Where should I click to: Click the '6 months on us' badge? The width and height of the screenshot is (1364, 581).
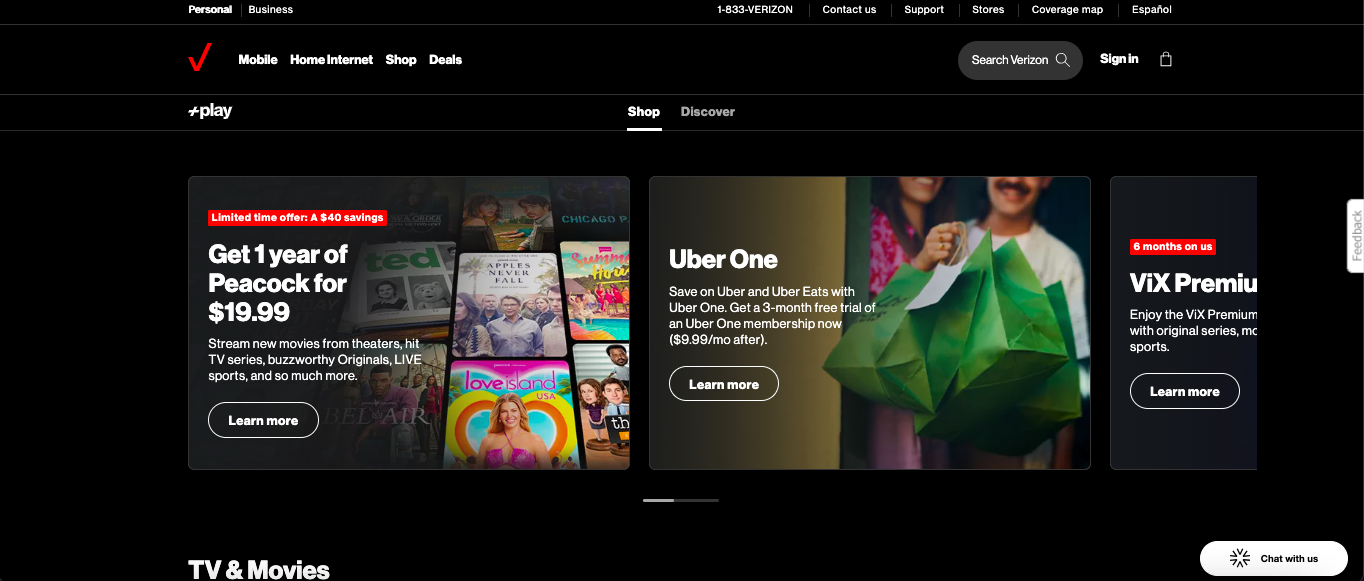click(1172, 246)
